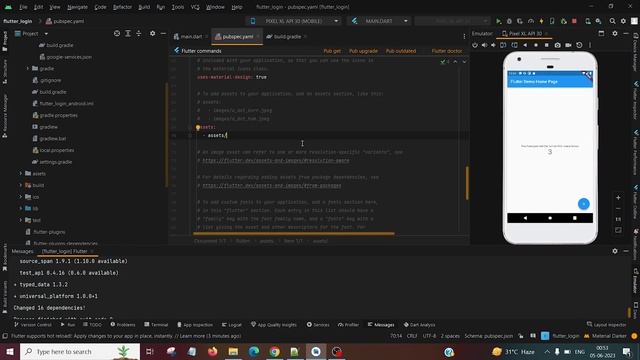Click editor vertical scrollbar thumb
Viewport: 640px width, 360px height.
pos(467,183)
